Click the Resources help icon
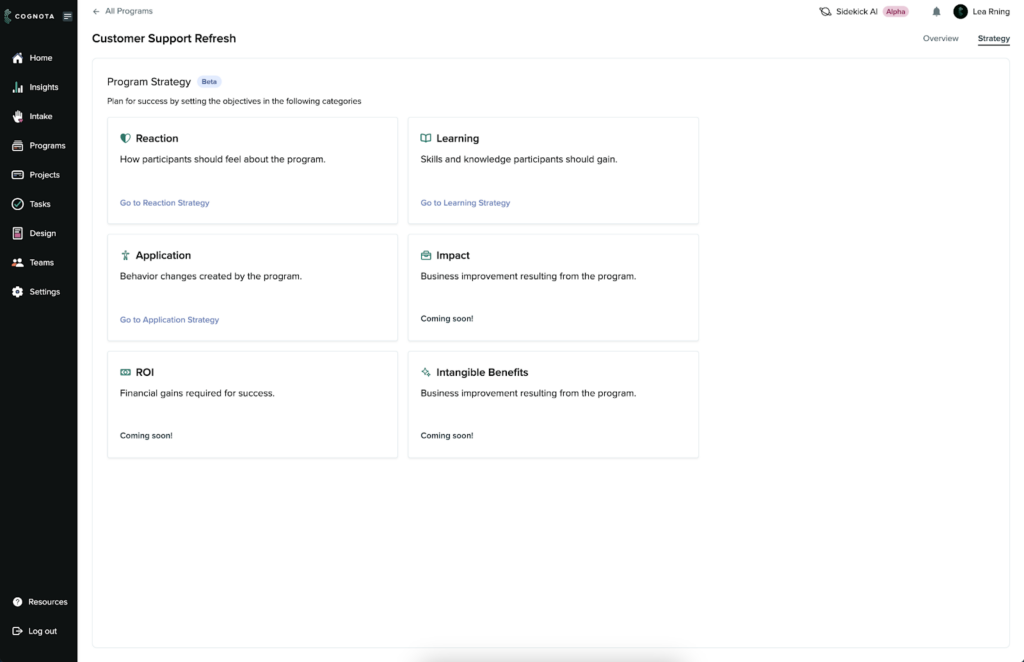This screenshot has height=662, width=1024. 17,602
